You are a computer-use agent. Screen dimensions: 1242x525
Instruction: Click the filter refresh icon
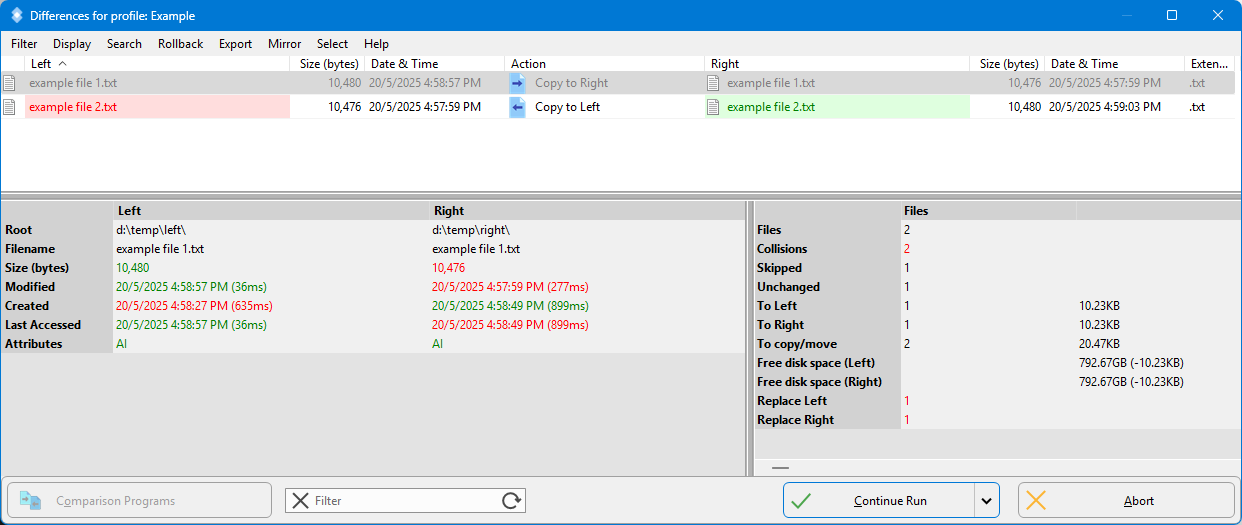512,501
